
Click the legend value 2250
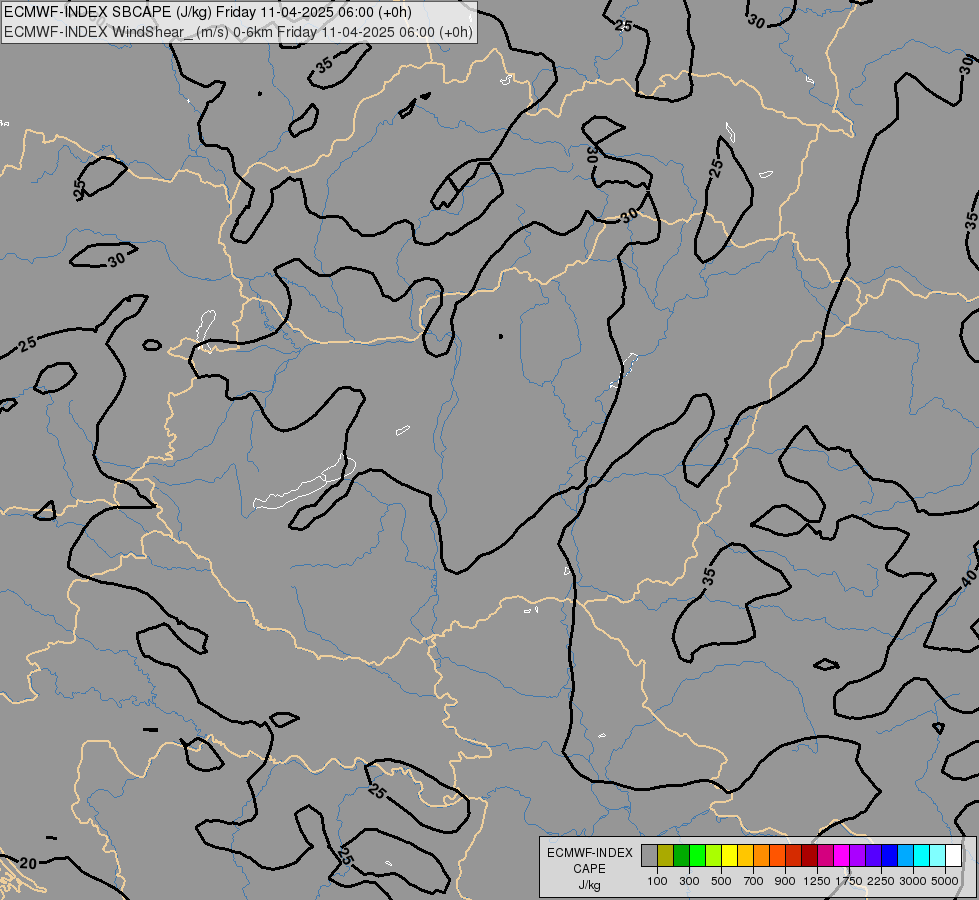tap(881, 881)
